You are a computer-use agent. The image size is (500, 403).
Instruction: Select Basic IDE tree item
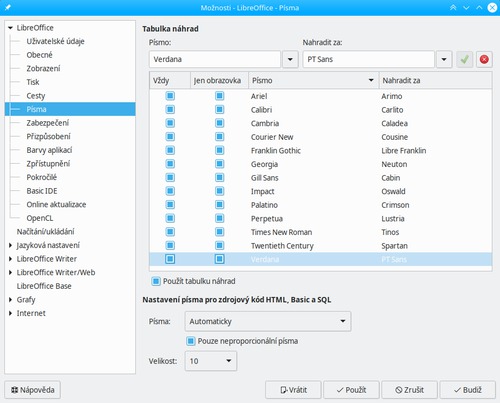[x=42, y=191]
